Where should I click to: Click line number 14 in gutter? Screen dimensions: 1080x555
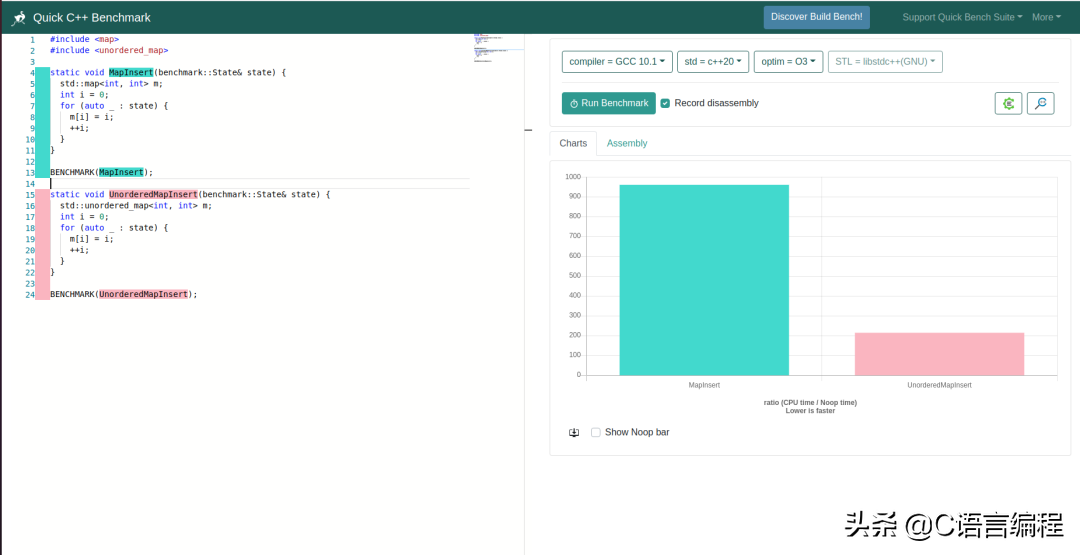point(30,184)
